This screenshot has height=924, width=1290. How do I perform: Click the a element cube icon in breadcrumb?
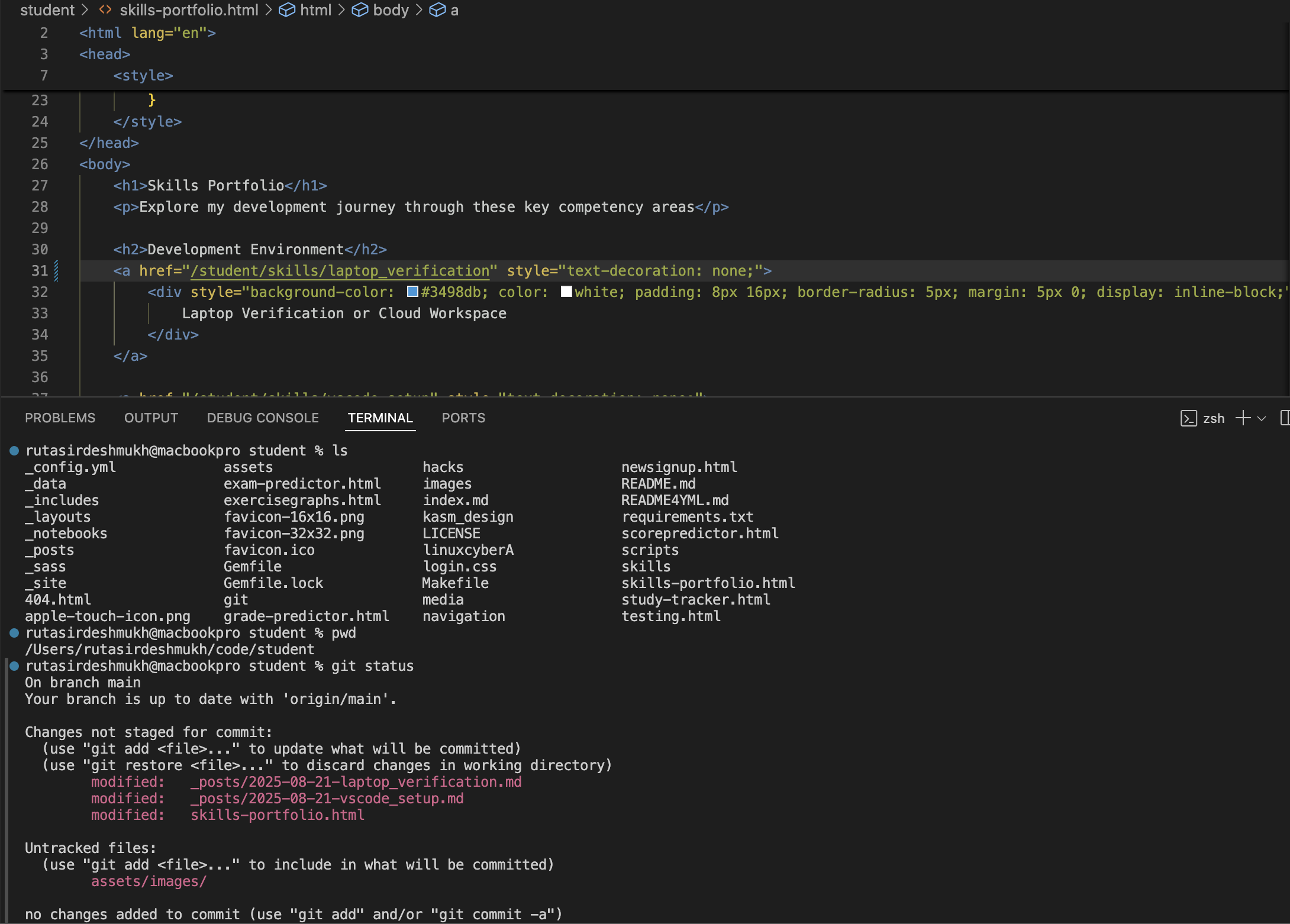point(437,10)
